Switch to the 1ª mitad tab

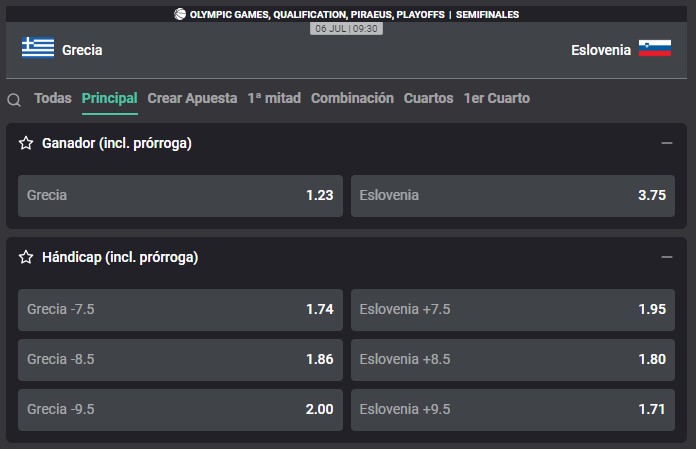(x=274, y=98)
